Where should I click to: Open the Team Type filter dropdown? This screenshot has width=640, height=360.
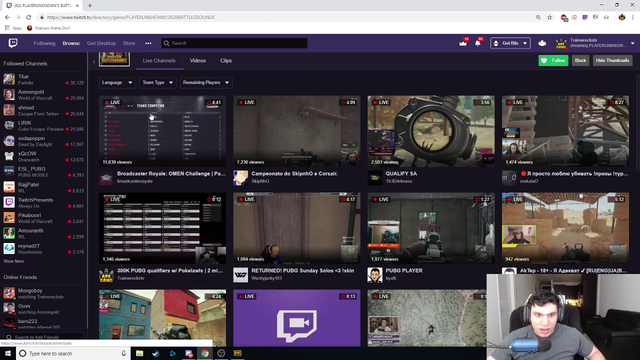158,82
